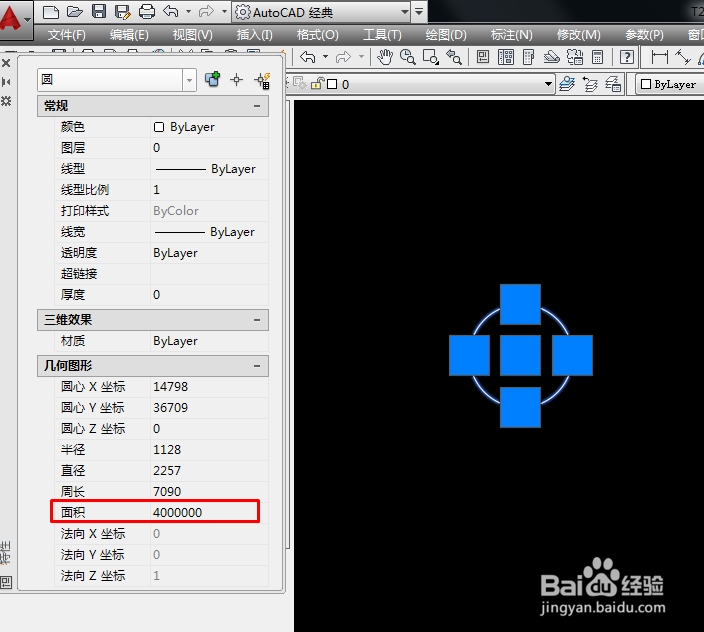Click Redo in the quick access toolbar
Screen dimensions: 704x632
(206, 11)
